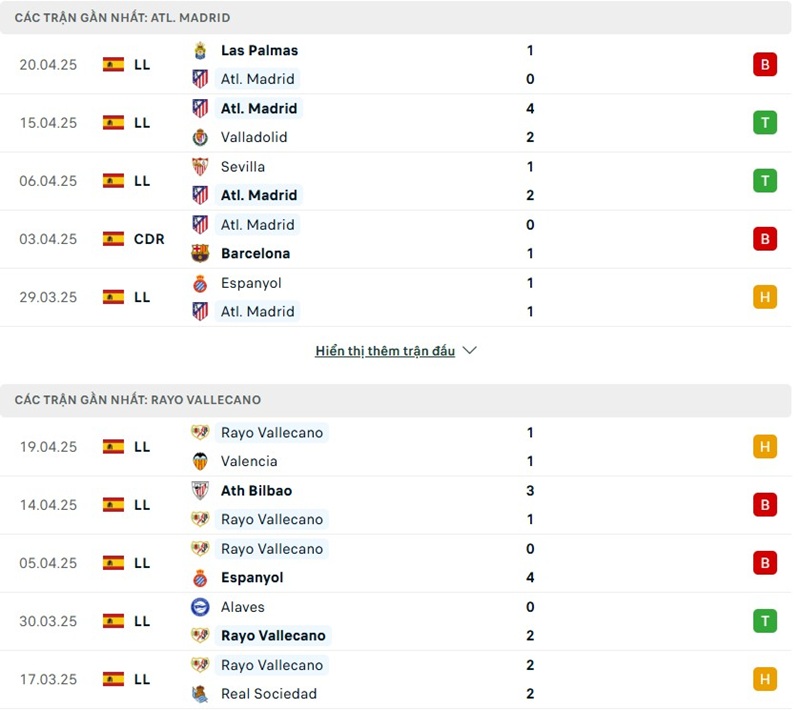Click green T badge for Valladolid match
The height and width of the screenshot is (710, 800).
pos(765,123)
